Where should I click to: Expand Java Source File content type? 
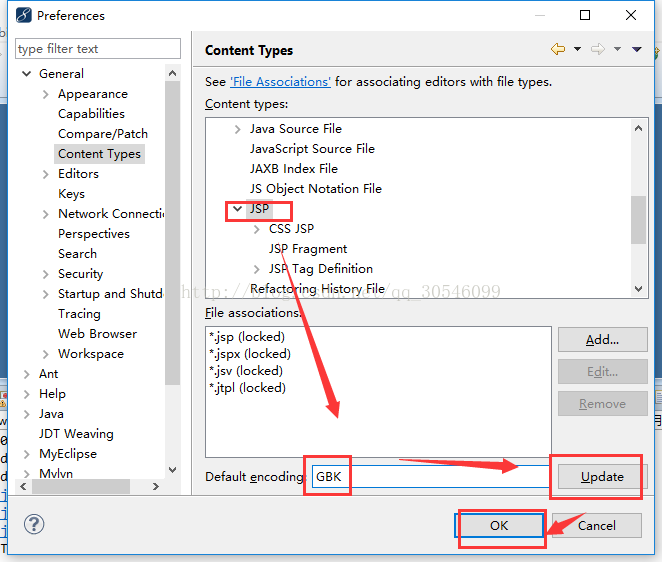pyautogui.click(x=238, y=129)
